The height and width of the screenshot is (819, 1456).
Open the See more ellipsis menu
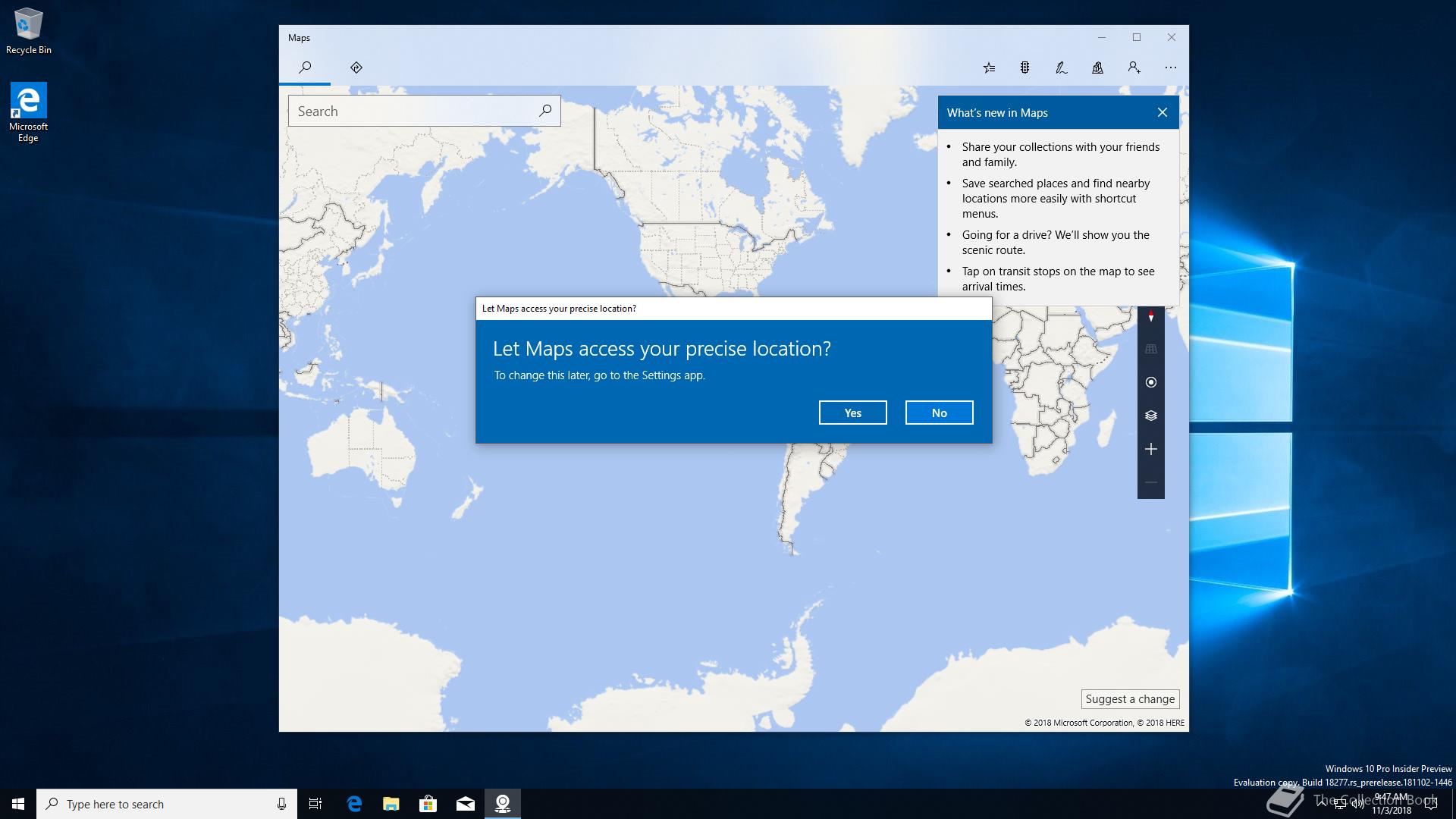click(1171, 67)
